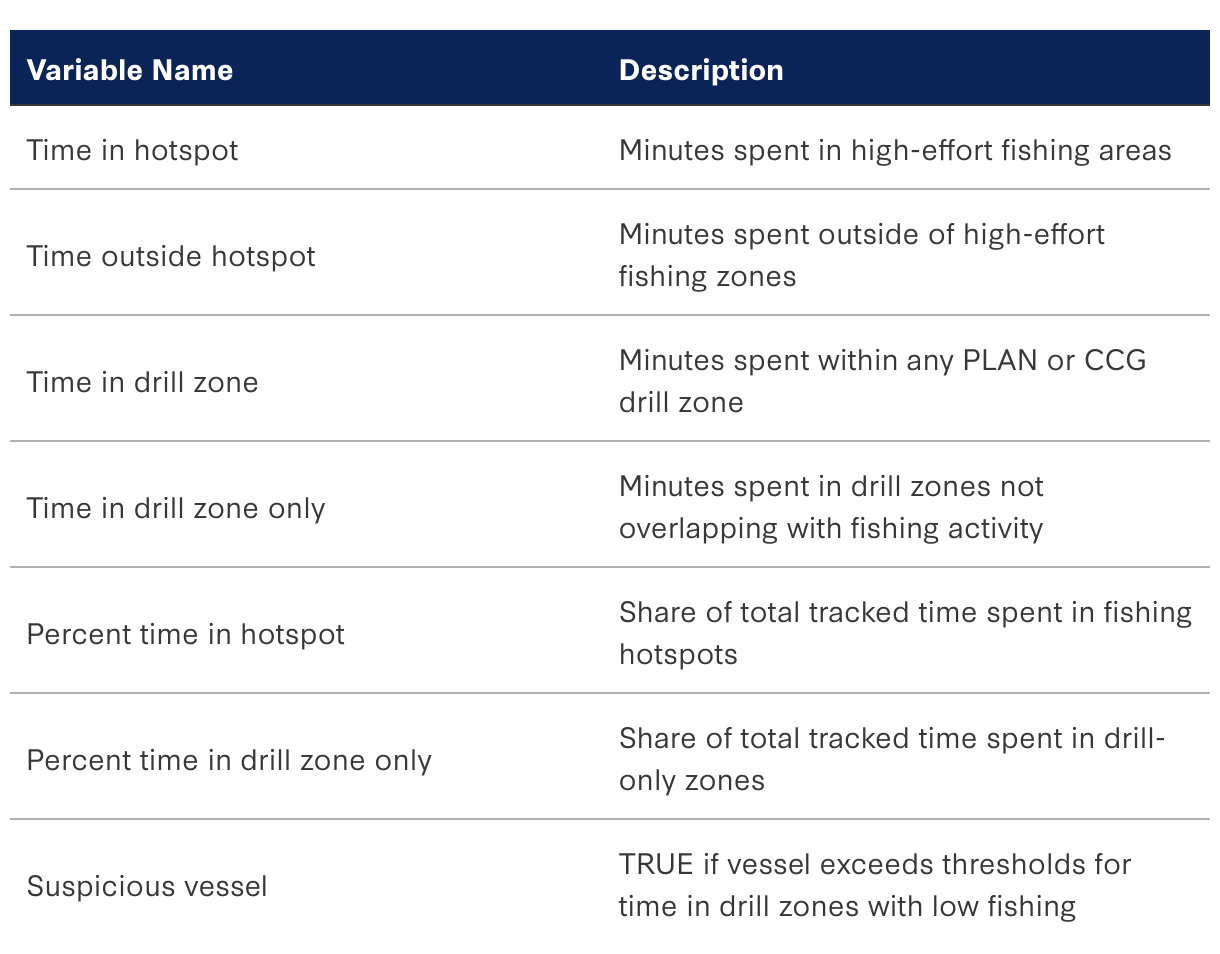Click the 'Time in drill zone only' variable name
1220x954 pixels.
(x=176, y=508)
